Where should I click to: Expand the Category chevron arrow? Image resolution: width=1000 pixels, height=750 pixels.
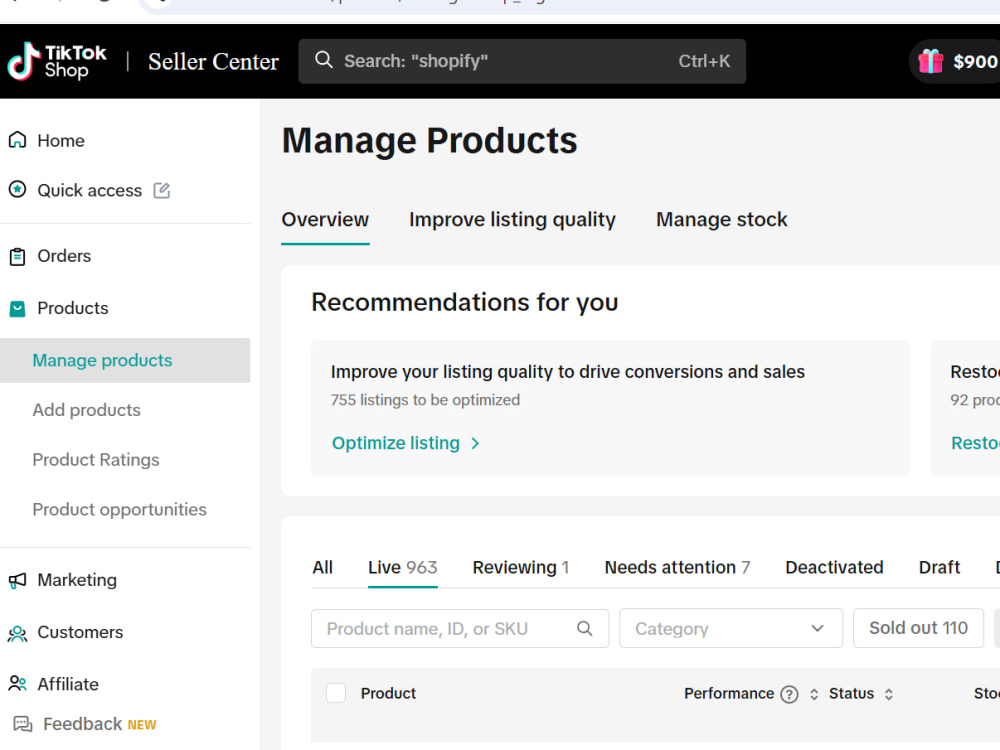(818, 628)
